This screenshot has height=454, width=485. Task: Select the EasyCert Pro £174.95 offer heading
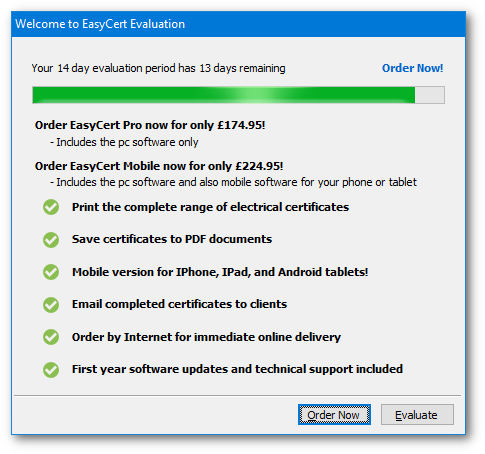150,125
